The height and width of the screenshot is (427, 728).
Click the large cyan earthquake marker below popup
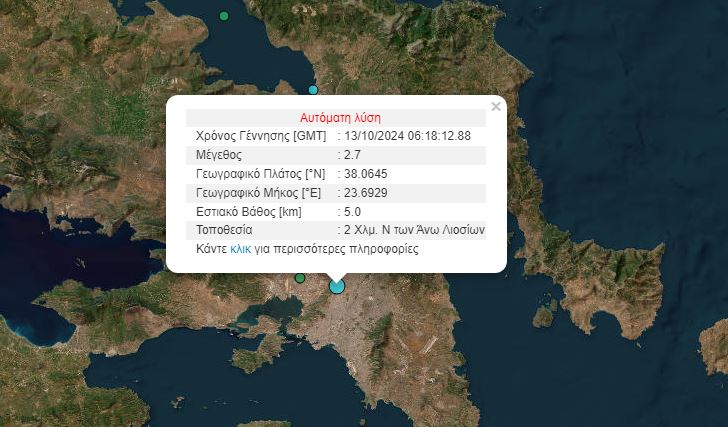(337, 286)
